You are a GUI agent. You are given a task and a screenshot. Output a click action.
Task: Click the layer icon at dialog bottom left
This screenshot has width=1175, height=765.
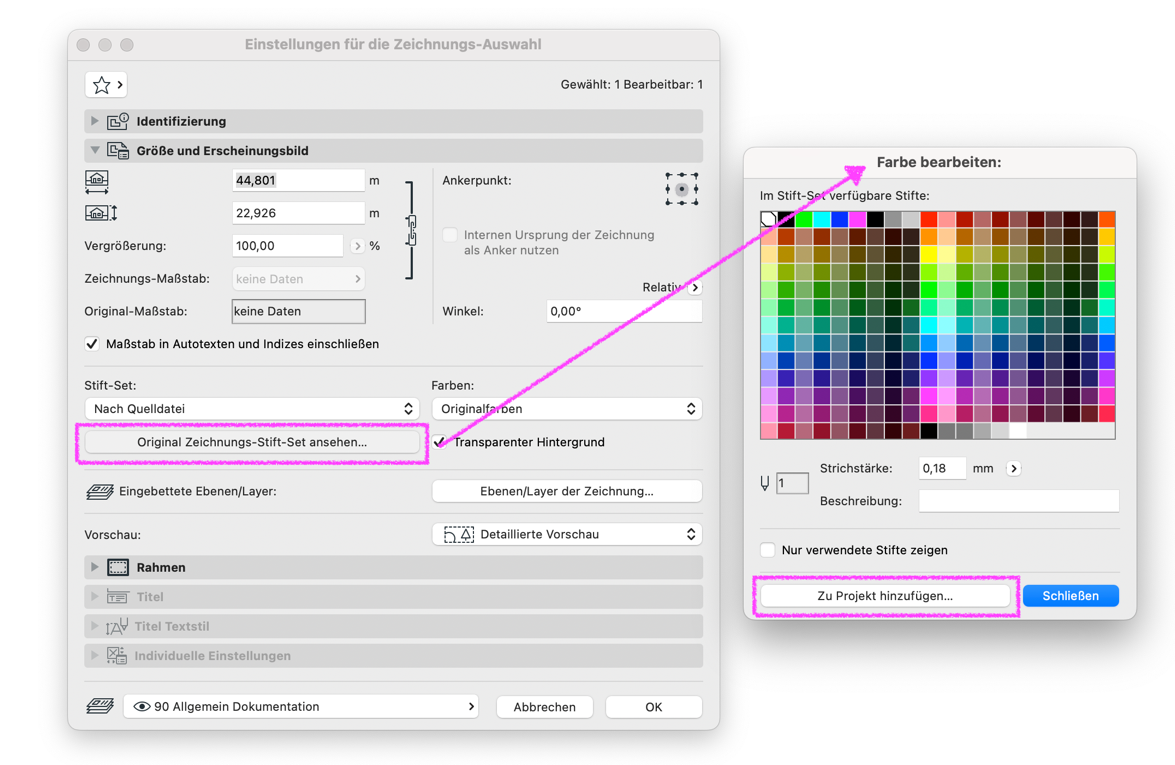100,706
